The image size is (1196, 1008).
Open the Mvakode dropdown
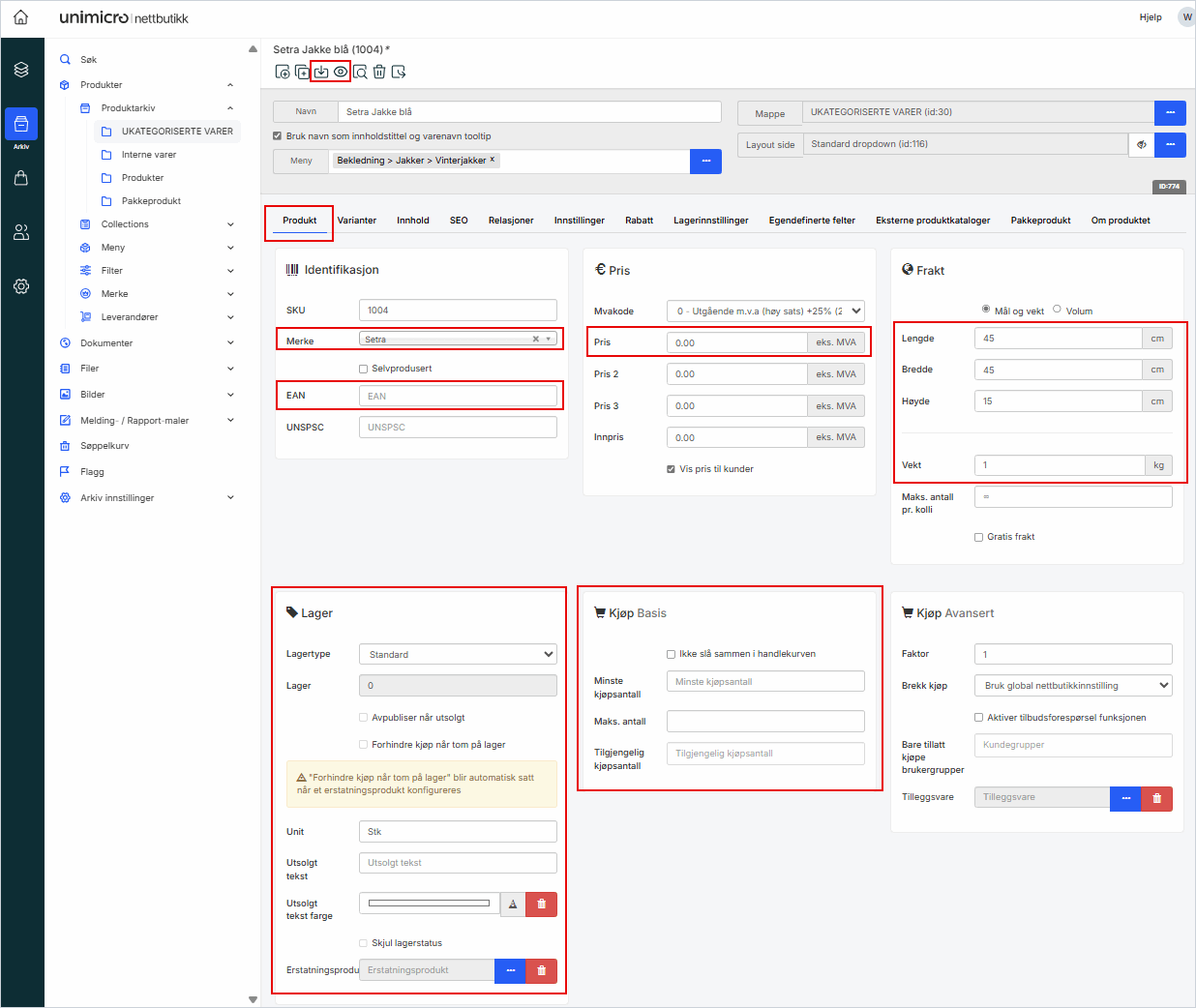click(764, 311)
